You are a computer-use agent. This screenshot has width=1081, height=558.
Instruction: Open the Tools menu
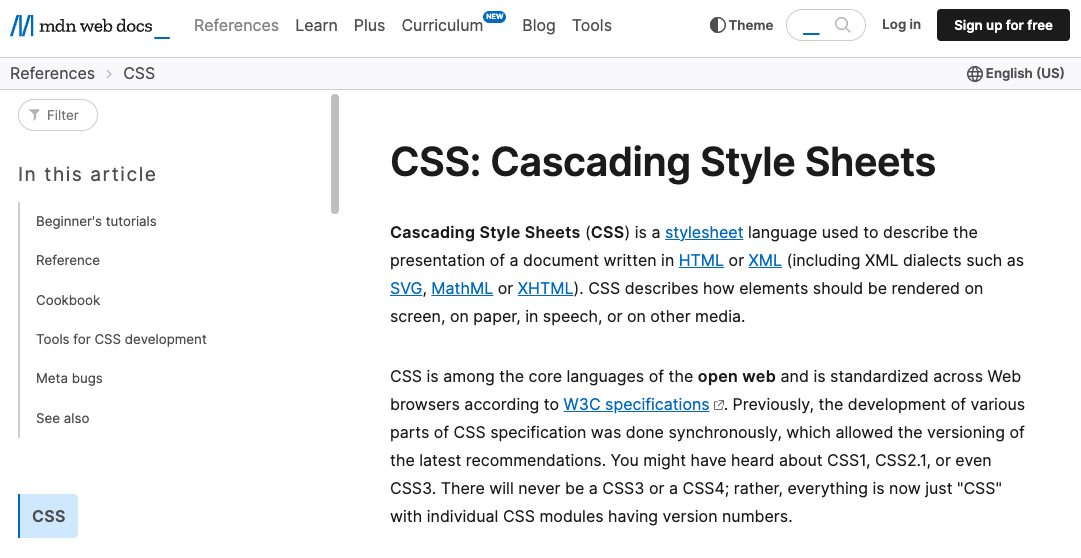pyautogui.click(x=592, y=25)
